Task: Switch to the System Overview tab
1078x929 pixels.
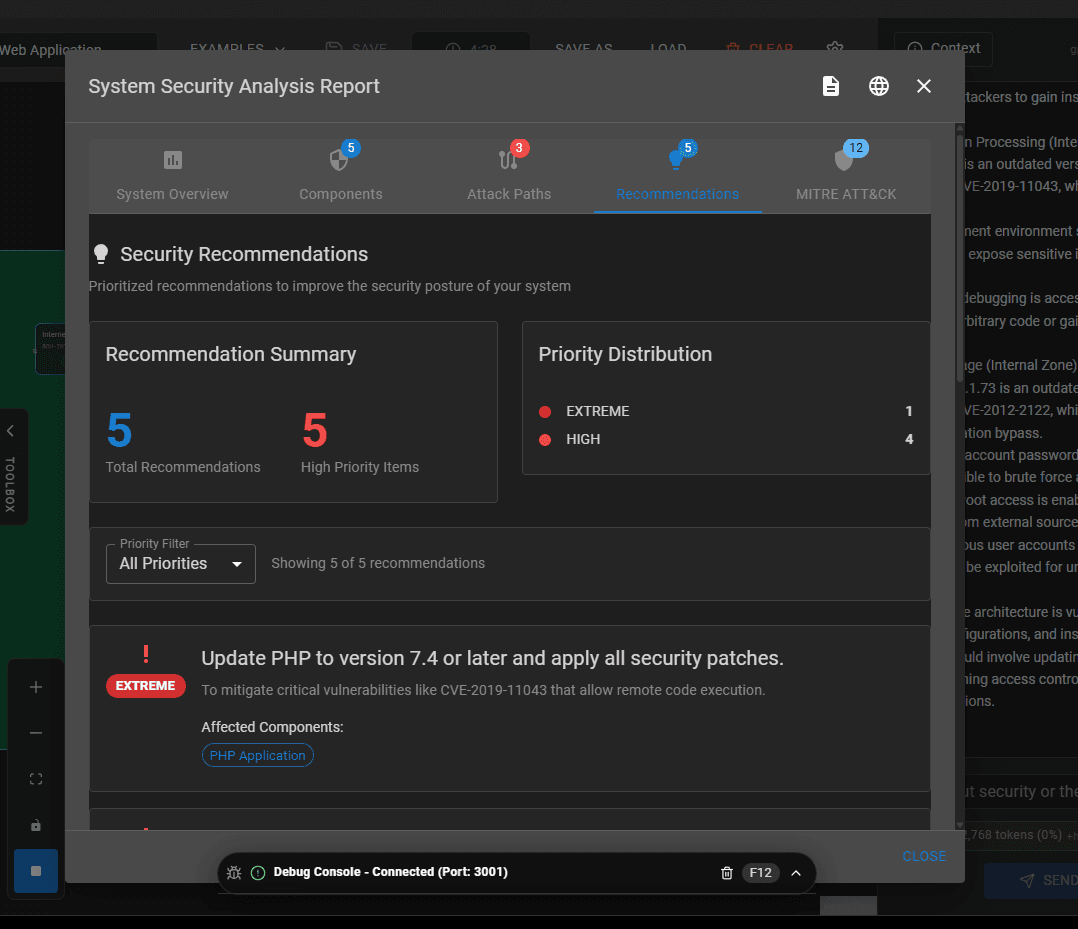Action: pyautogui.click(x=173, y=176)
